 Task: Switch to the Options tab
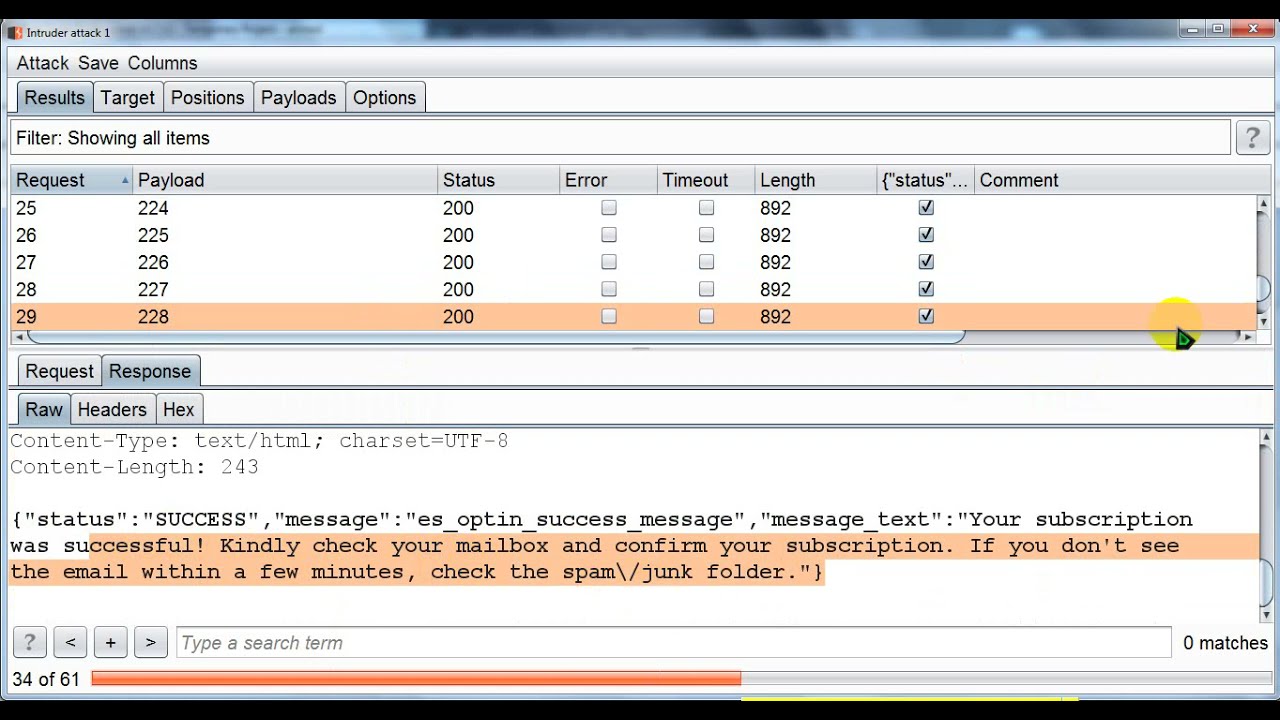(384, 98)
